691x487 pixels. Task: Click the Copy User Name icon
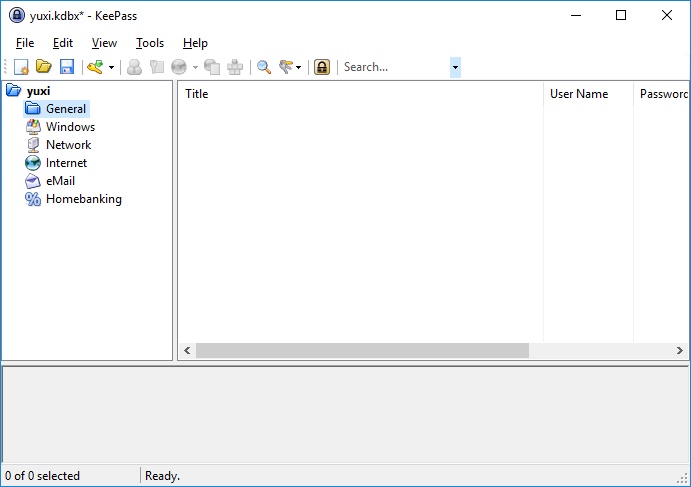click(134, 67)
